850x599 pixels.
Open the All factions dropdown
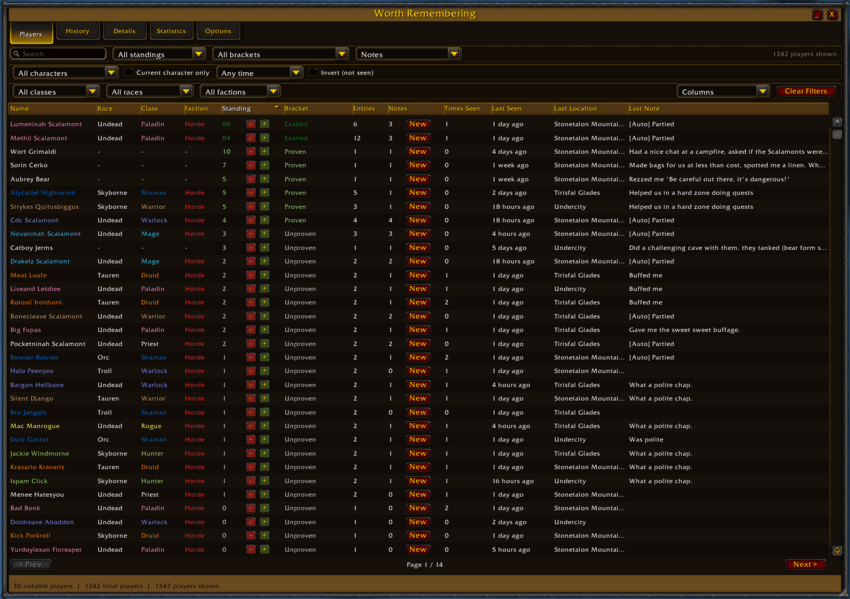(240, 92)
